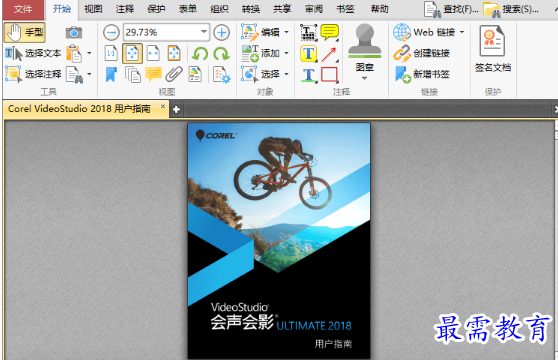The width and height of the screenshot is (558, 360).
Task: Expand dropdown next to document find icon
Action: 89,74
